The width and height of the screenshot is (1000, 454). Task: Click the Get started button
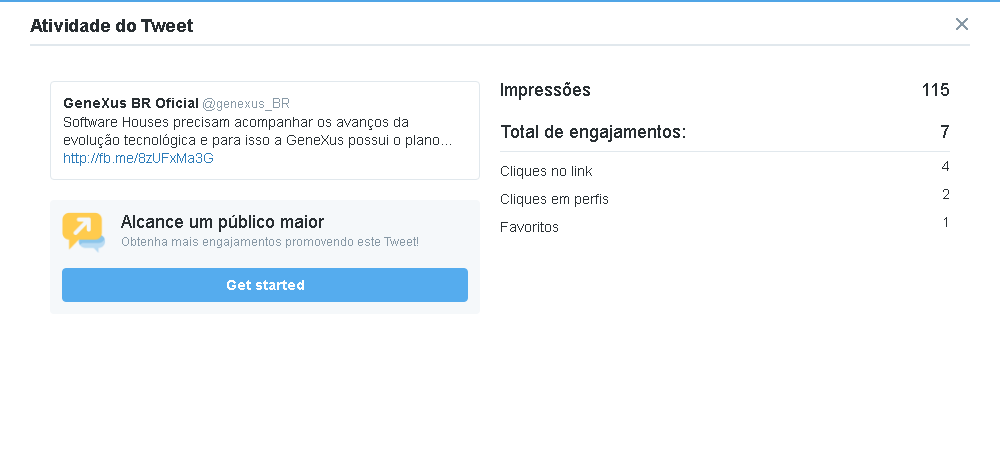265,285
